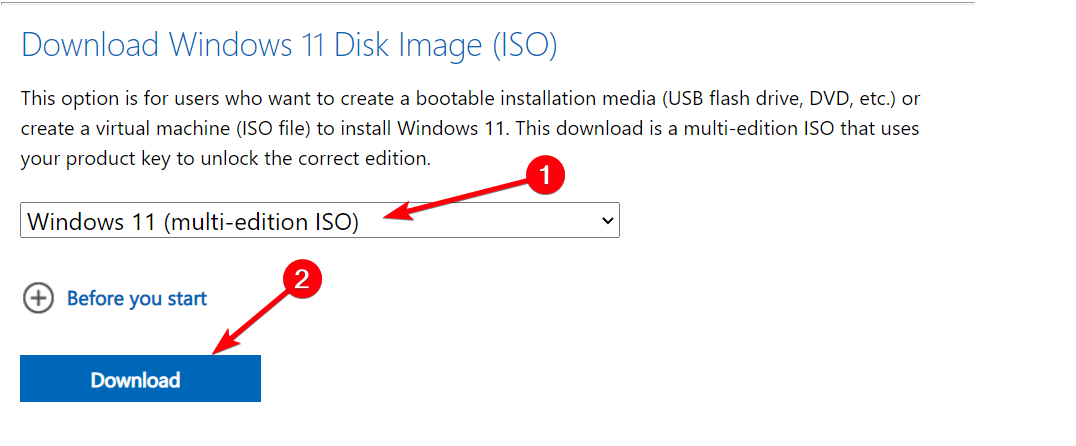This screenshot has height=446, width=1076.
Task: Click the Download Windows 11 Disk Image heading
Action: coord(288,45)
